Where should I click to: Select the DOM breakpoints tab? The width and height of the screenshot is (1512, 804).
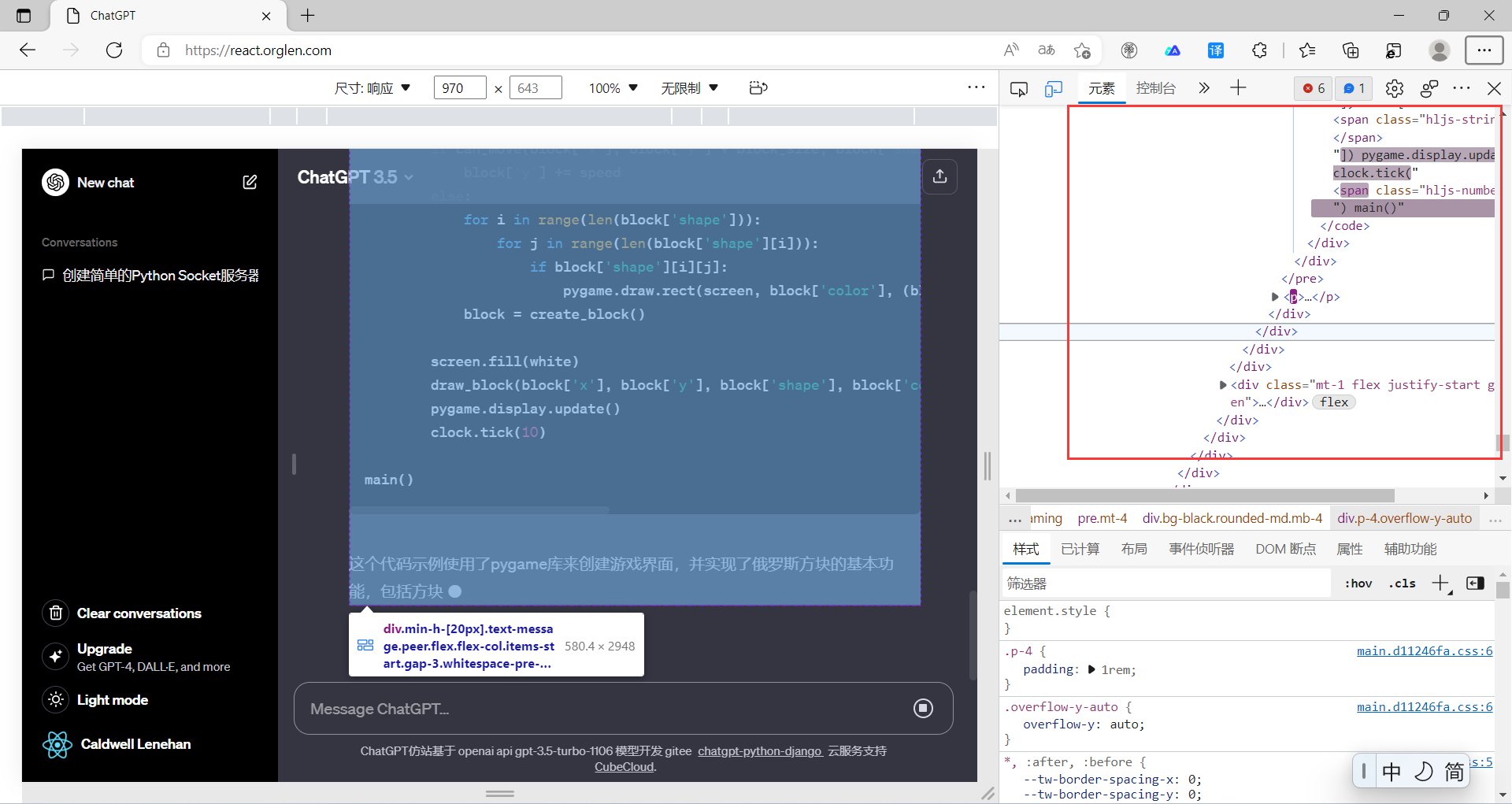click(1285, 549)
